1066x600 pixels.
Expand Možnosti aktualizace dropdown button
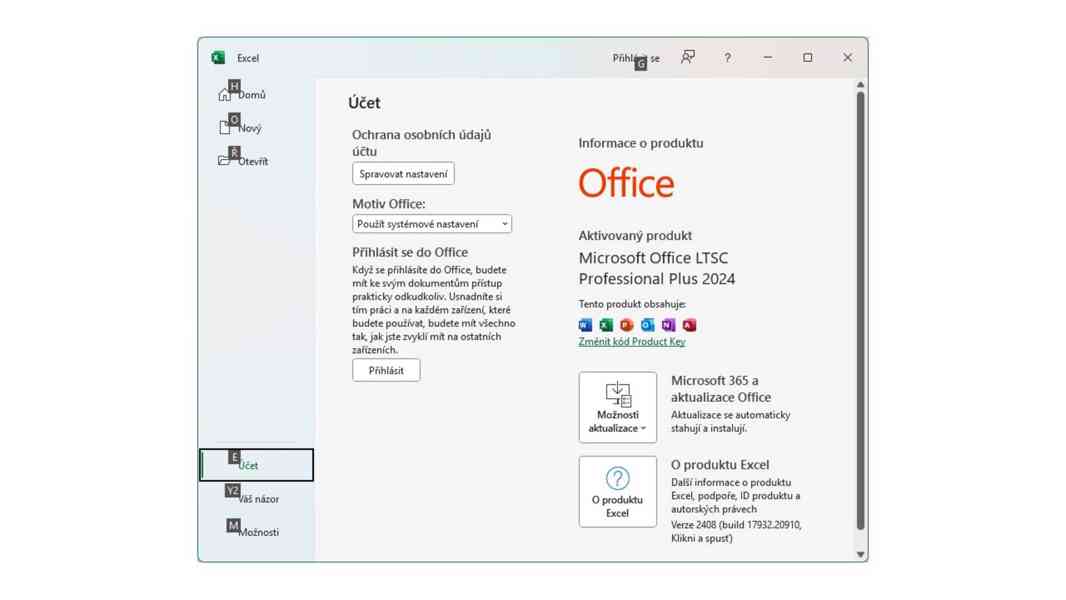click(618, 407)
